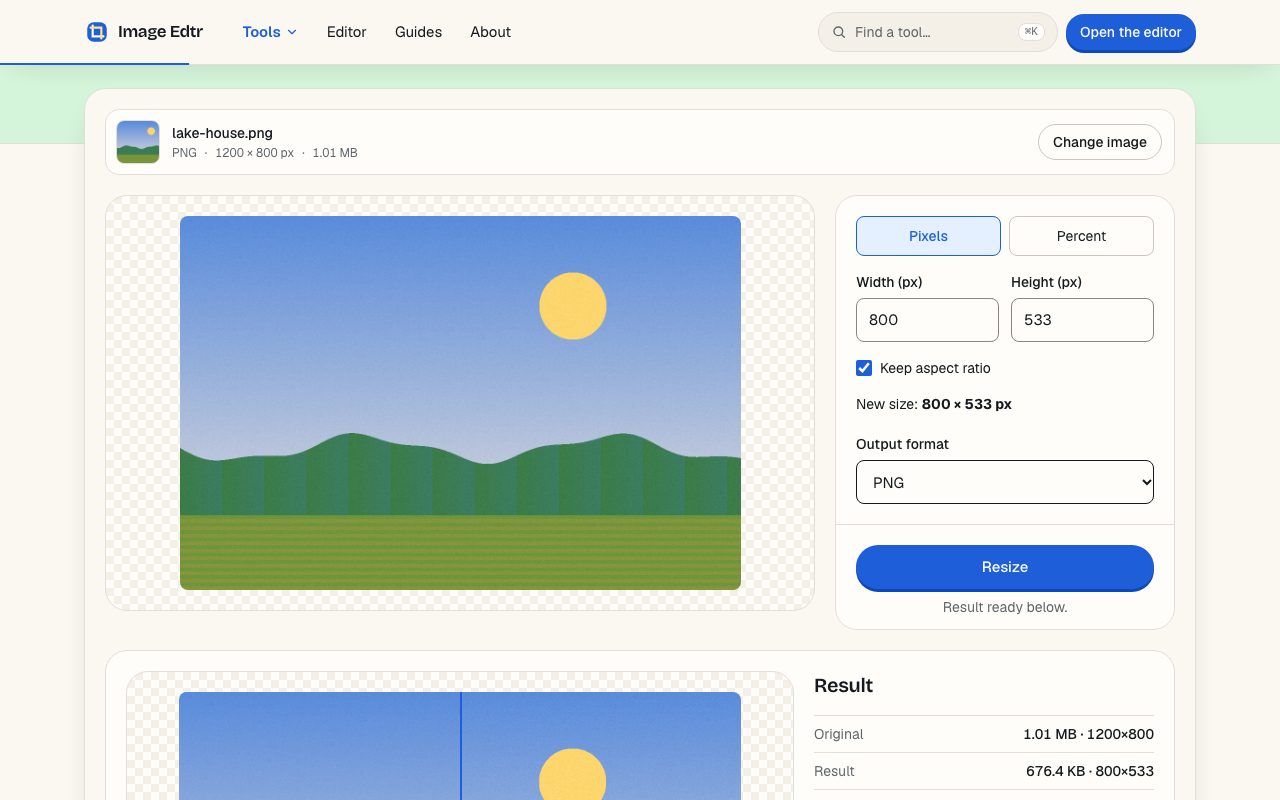Click the Open the editor button
The height and width of the screenshot is (800, 1280).
click(1131, 32)
